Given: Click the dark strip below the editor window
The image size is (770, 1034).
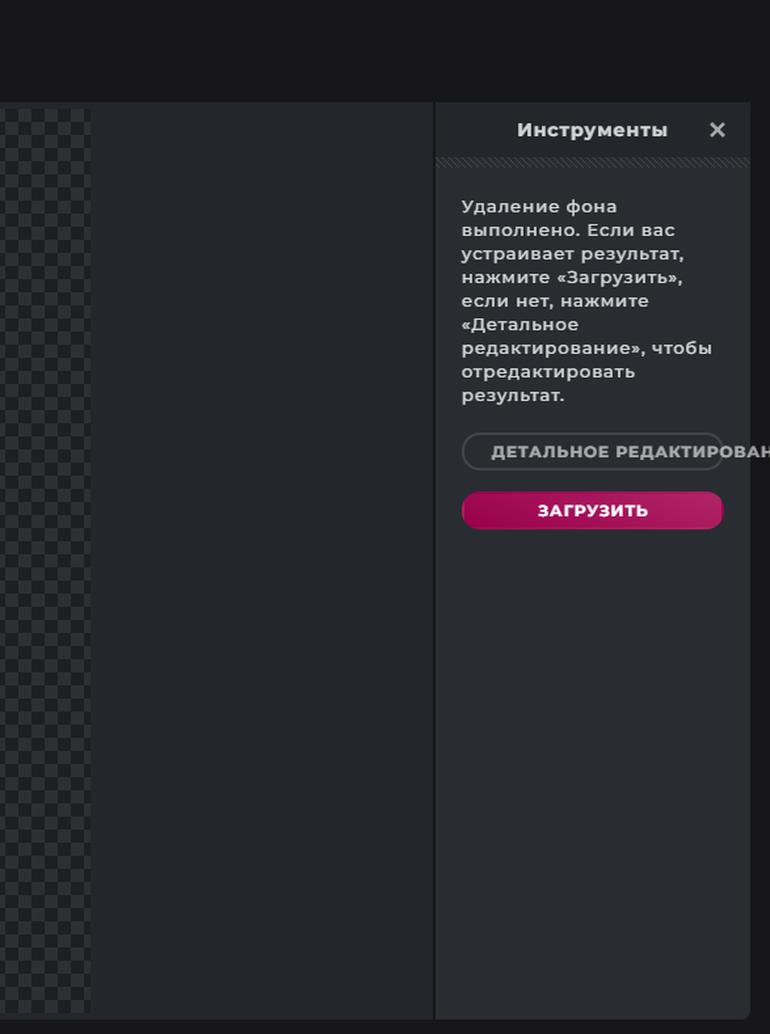Looking at the screenshot, I should (x=385, y=1027).
